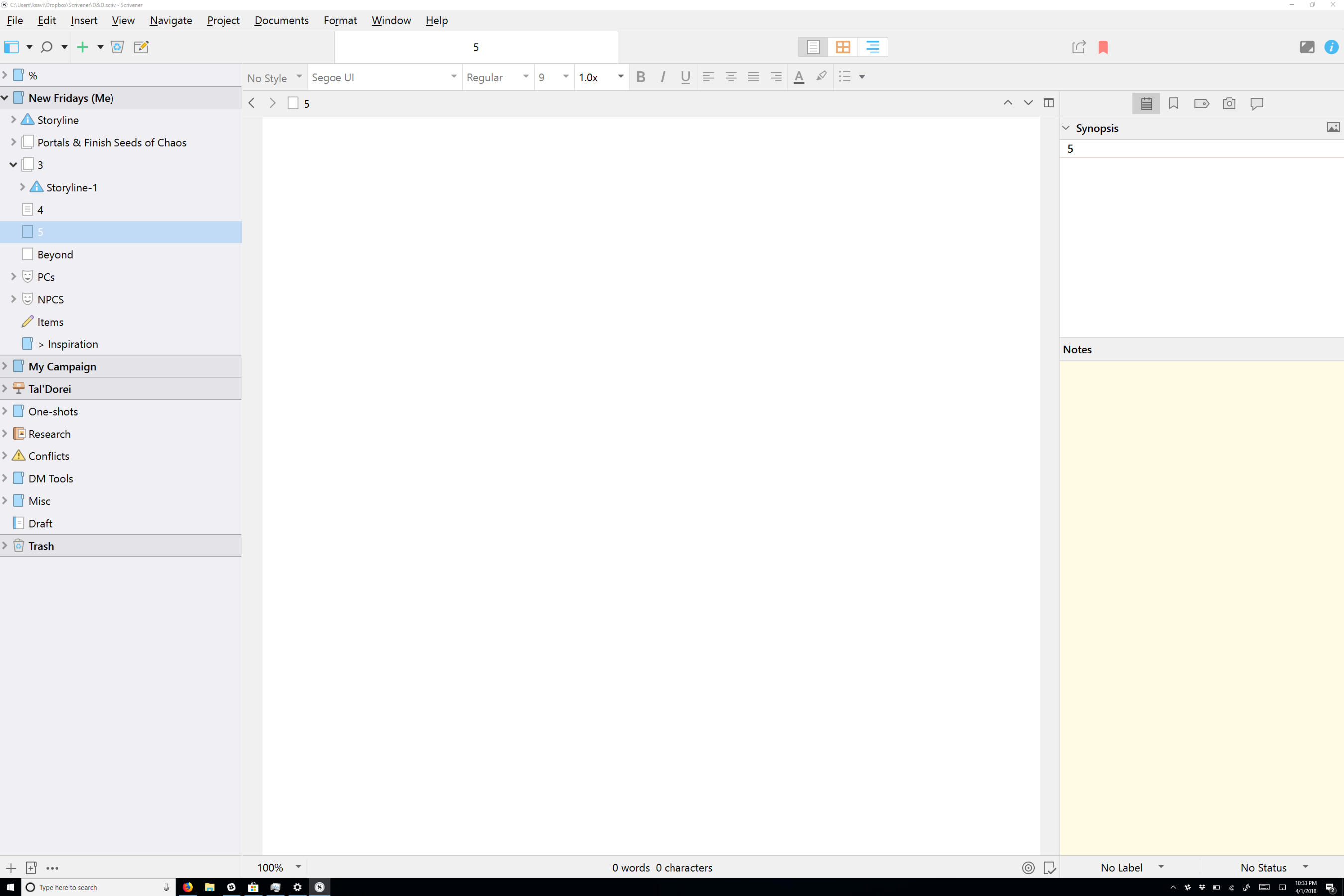The height and width of the screenshot is (896, 1344).
Task: Collapse the New Fridays (Me) folder
Action: coord(5,98)
